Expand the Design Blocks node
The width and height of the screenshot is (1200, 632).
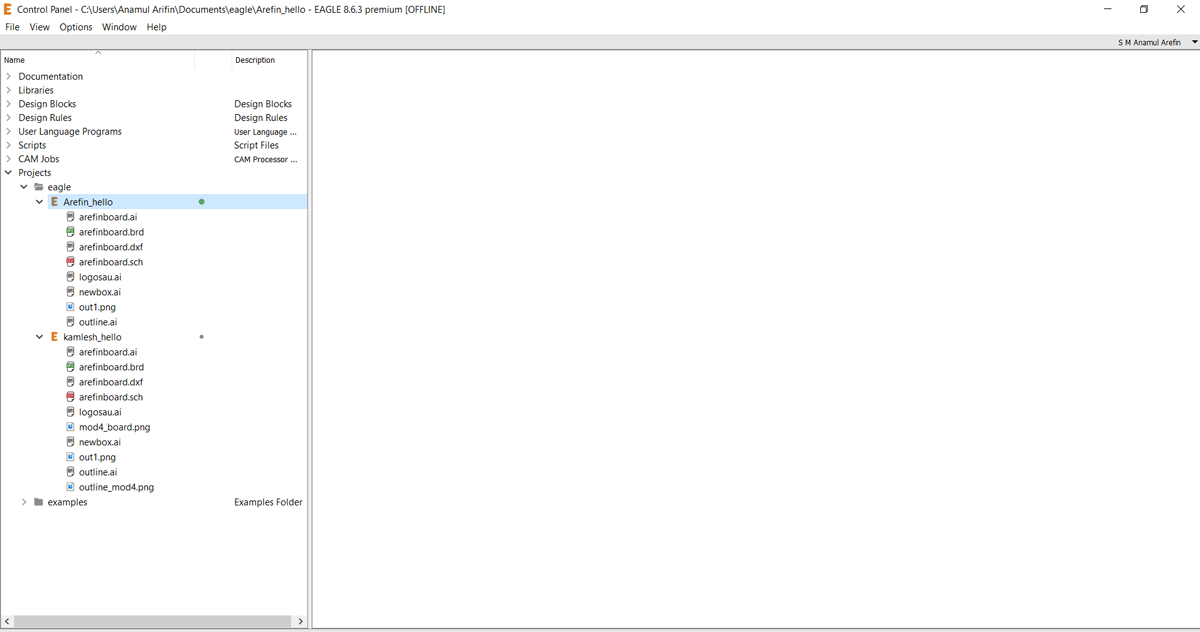coord(8,104)
